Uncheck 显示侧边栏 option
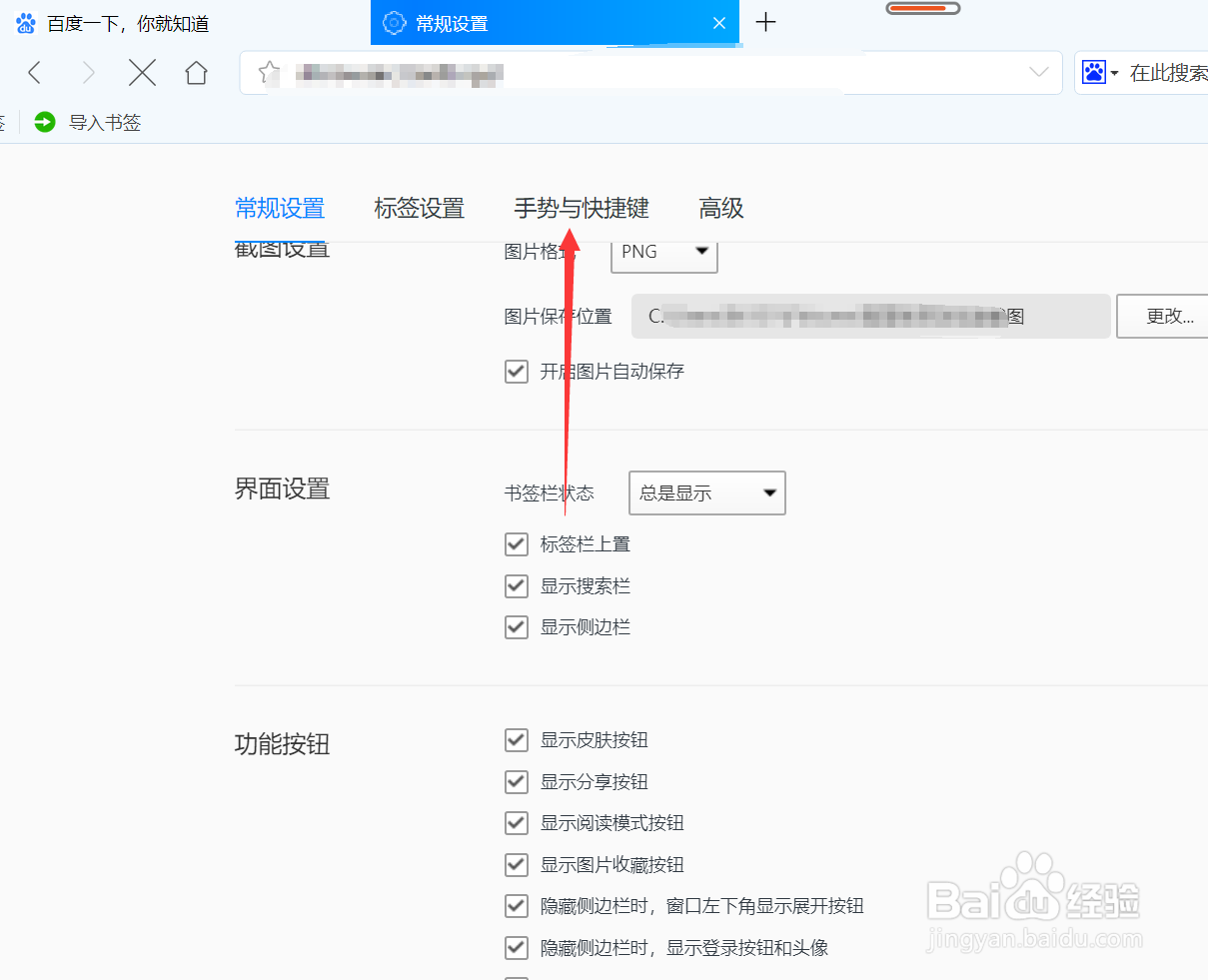Image resolution: width=1208 pixels, height=980 pixels. 517,626
